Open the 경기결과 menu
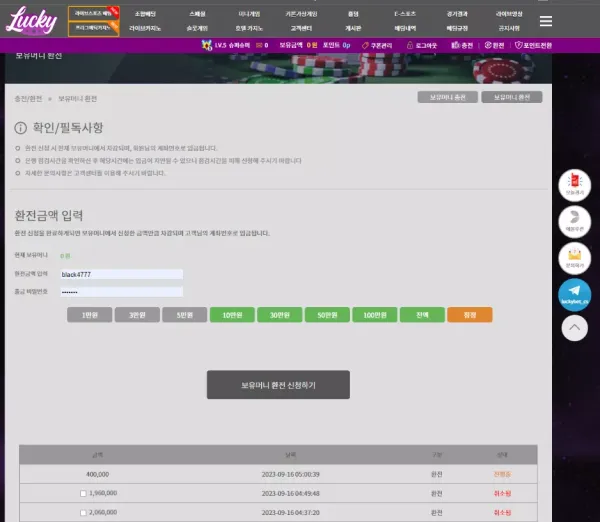 [x=457, y=14]
